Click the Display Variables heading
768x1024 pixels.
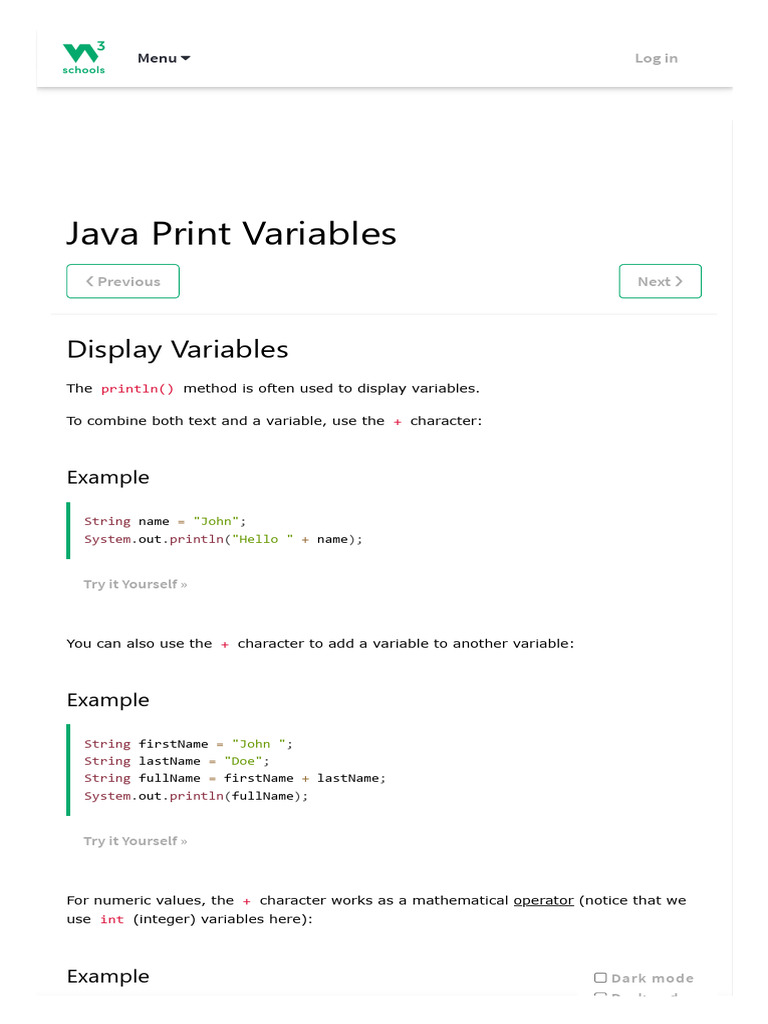pos(177,349)
